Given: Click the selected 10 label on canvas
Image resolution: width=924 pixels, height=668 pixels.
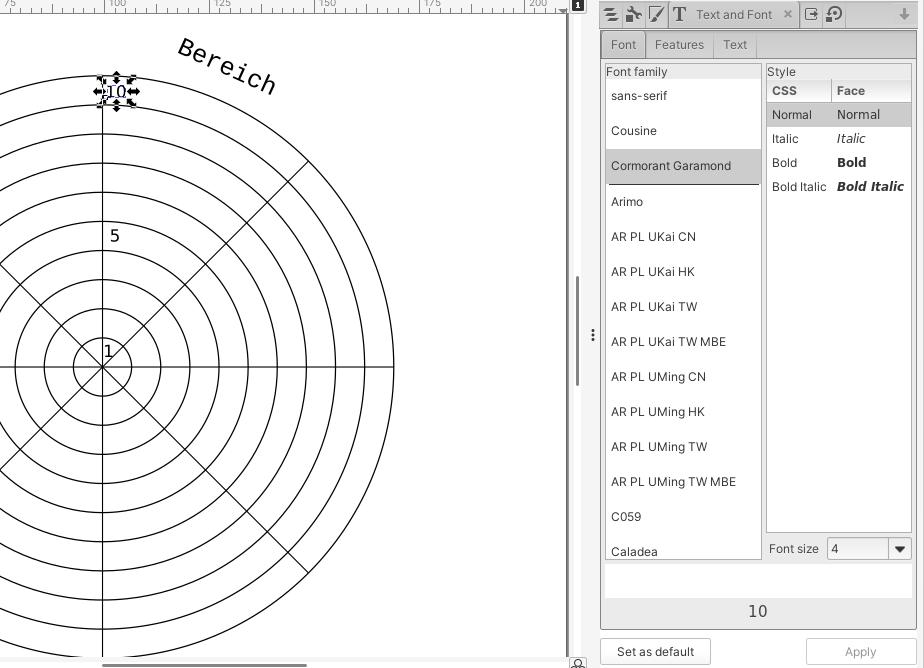Looking at the screenshot, I should pos(117,91).
